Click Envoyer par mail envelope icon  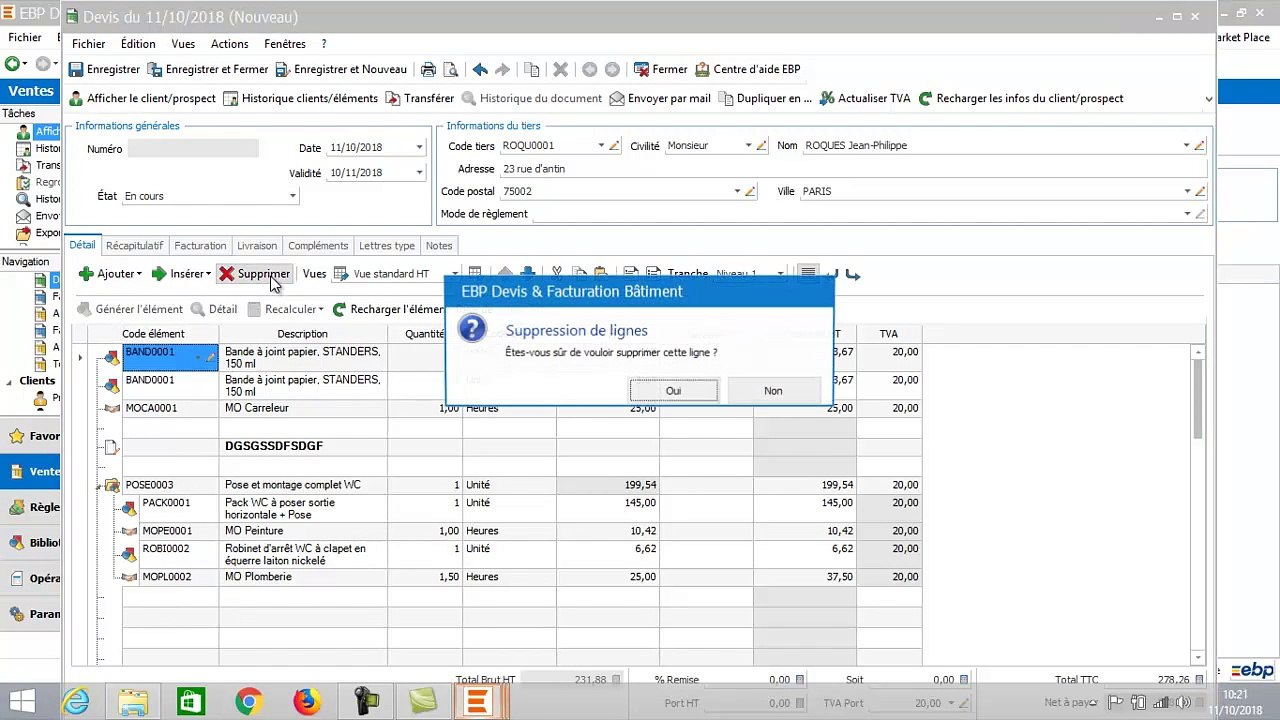pyautogui.click(x=617, y=99)
